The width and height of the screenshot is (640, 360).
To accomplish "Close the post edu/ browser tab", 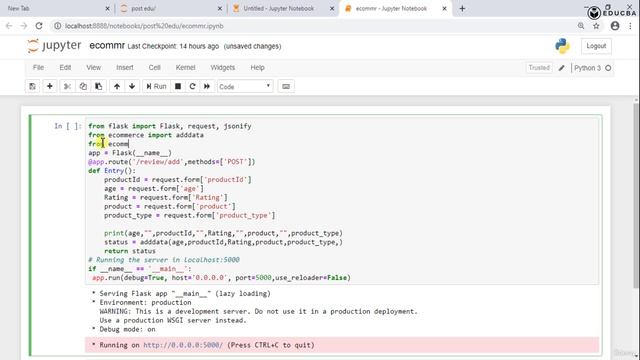I will [220, 9].
